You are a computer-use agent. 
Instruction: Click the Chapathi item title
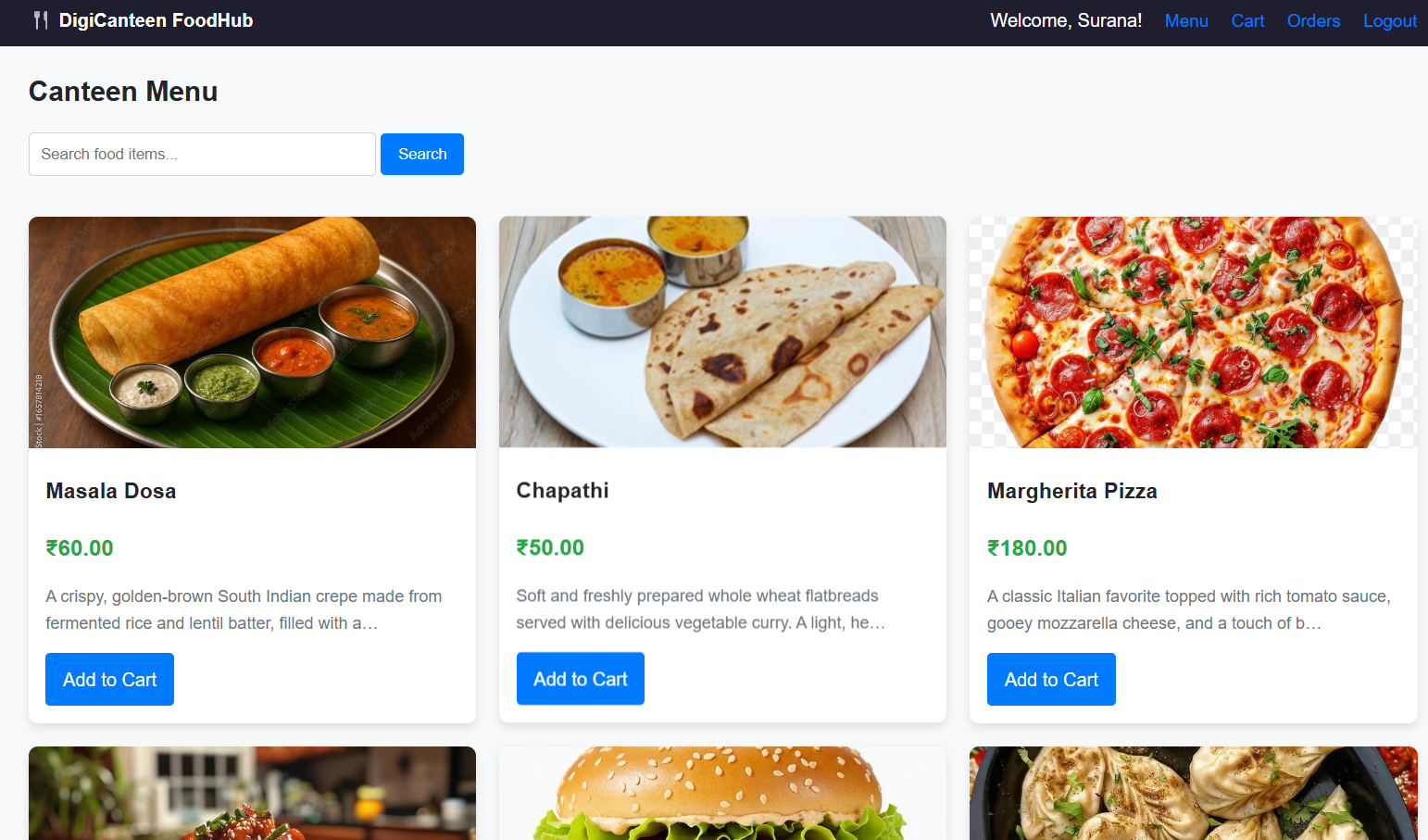[563, 491]
